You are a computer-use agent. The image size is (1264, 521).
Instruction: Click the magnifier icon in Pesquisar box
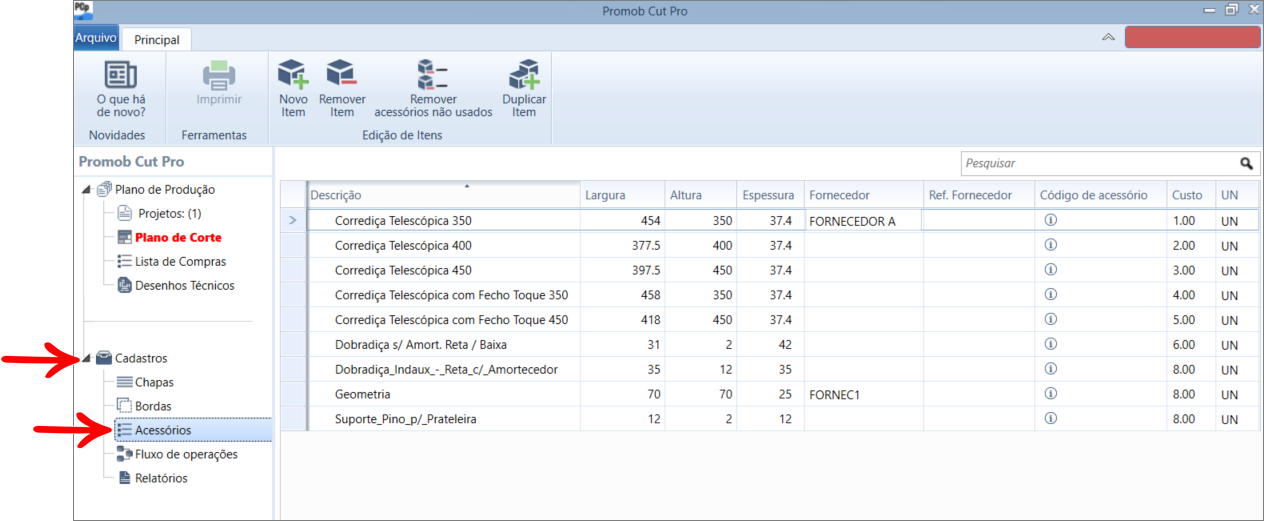point(1246,163)
